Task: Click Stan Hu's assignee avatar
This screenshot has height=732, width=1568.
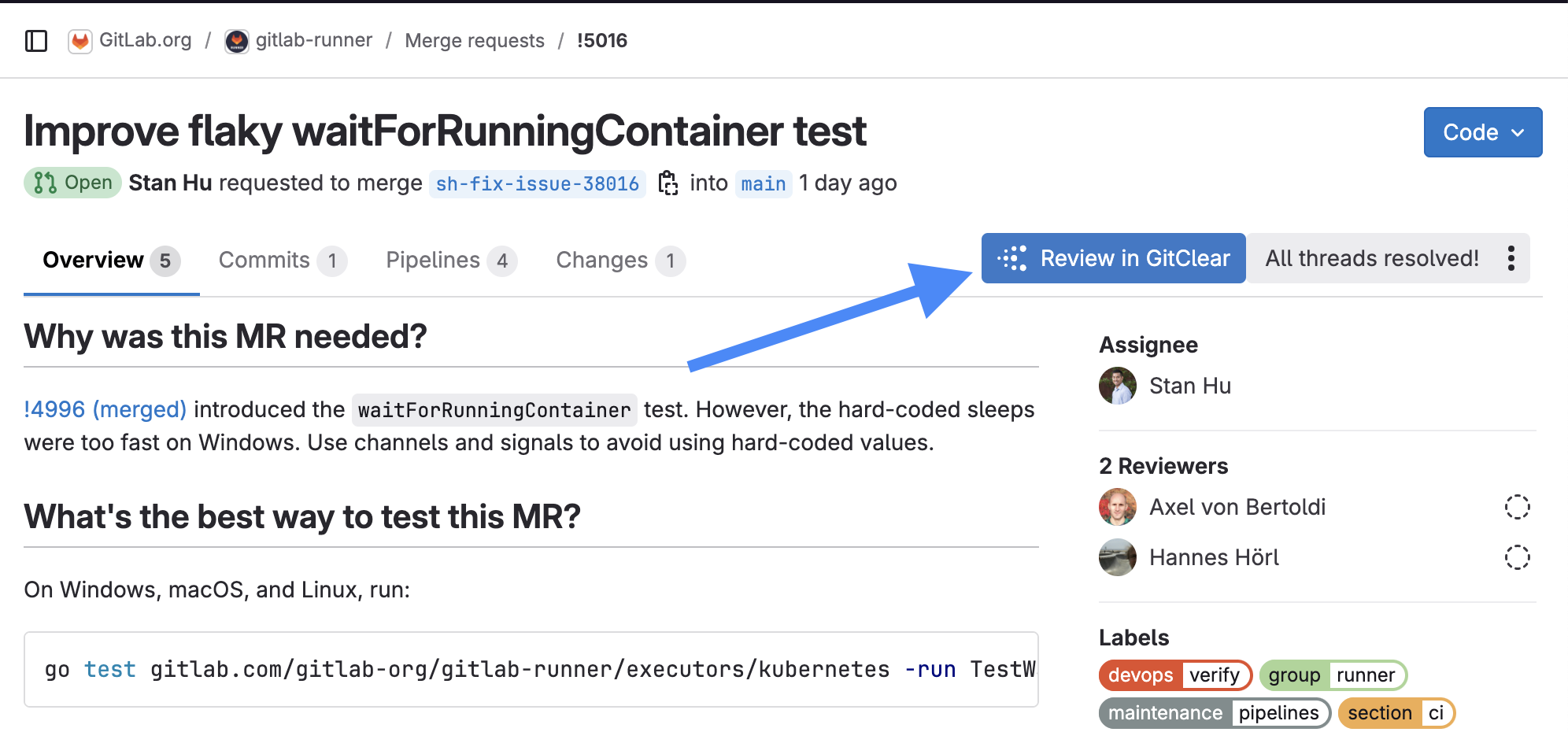Action: pos(1118,386)
